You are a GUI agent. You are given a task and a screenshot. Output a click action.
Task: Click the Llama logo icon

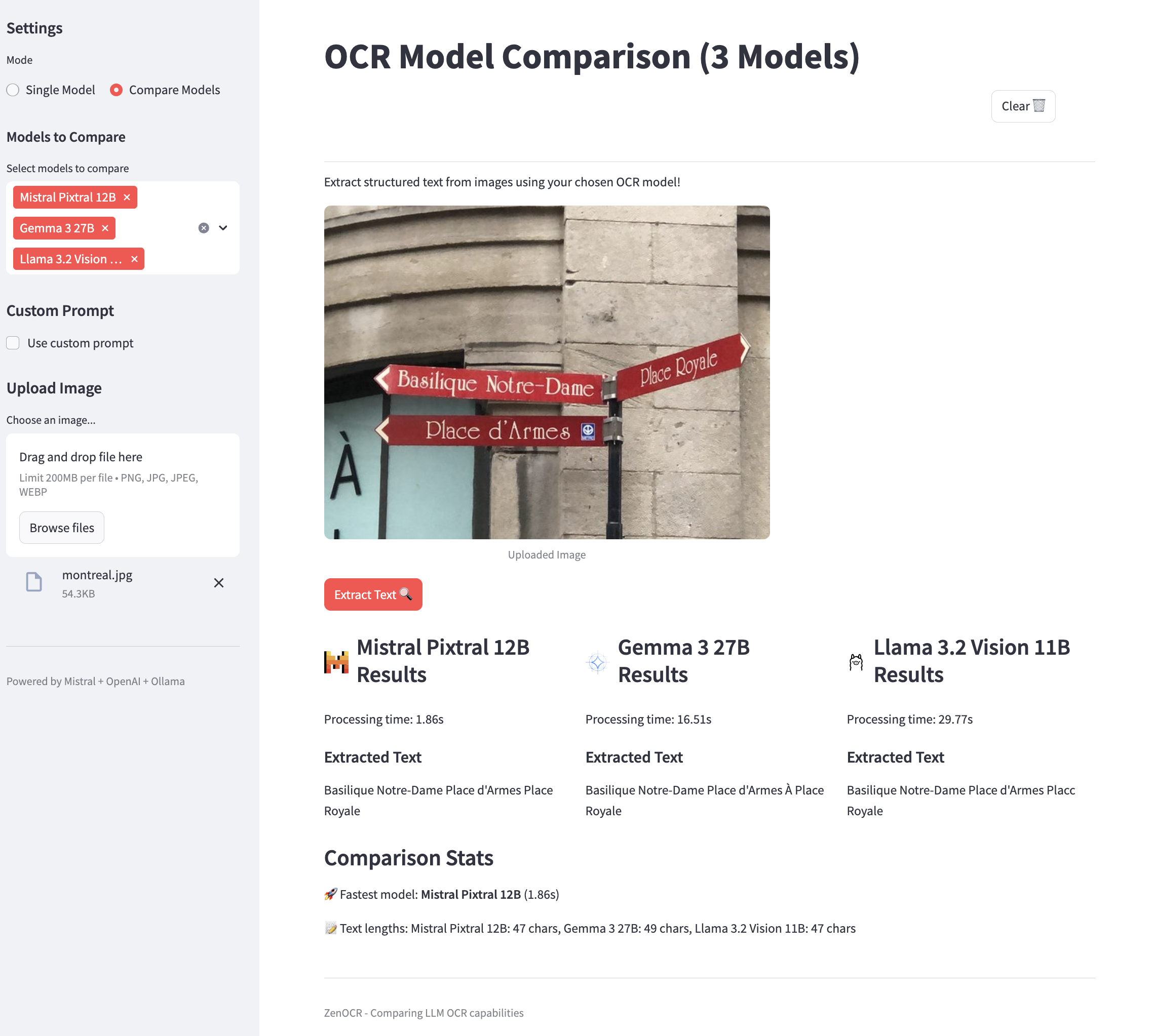(x=855, y=662)
